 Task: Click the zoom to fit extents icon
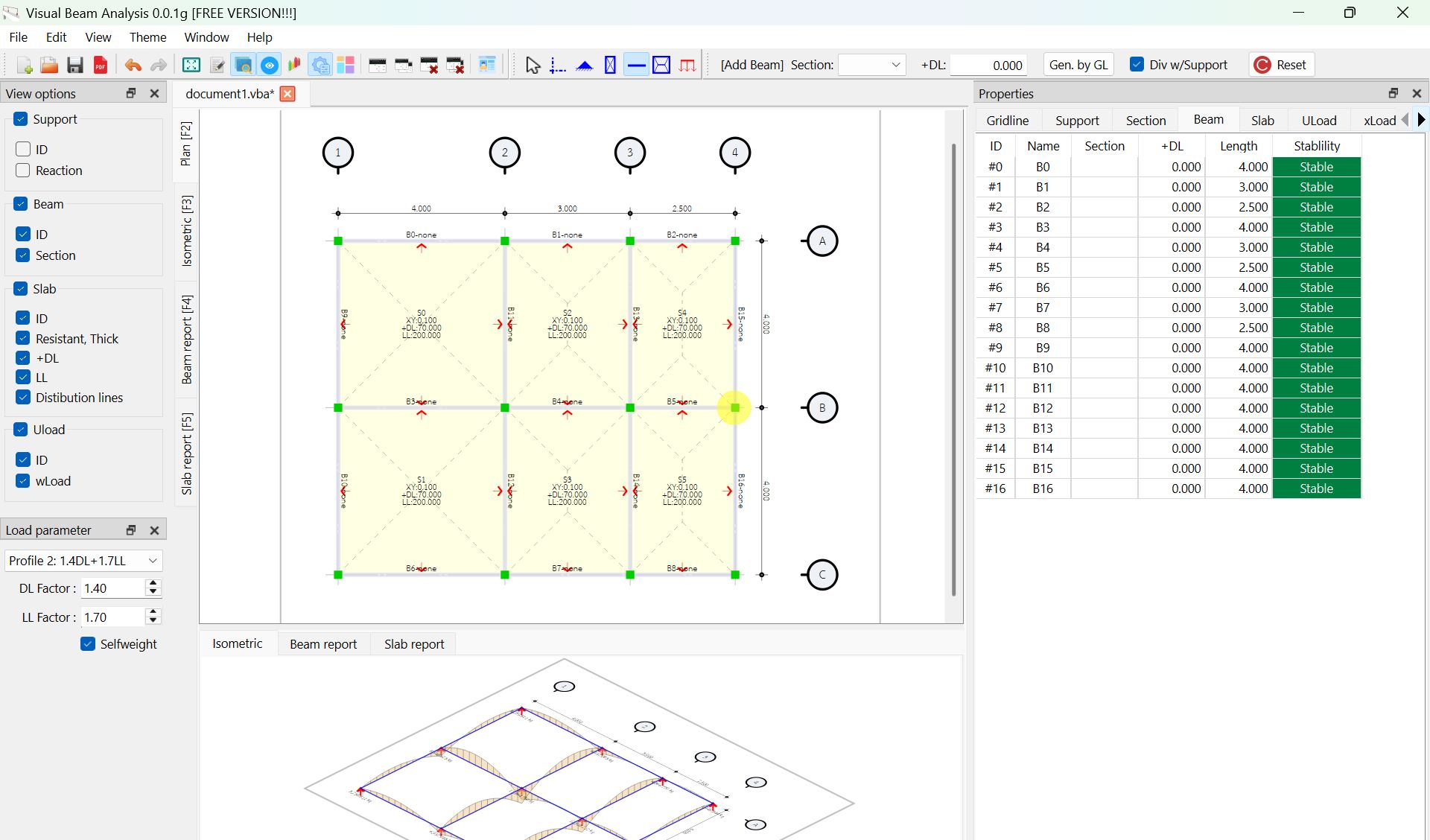(191, 66)
